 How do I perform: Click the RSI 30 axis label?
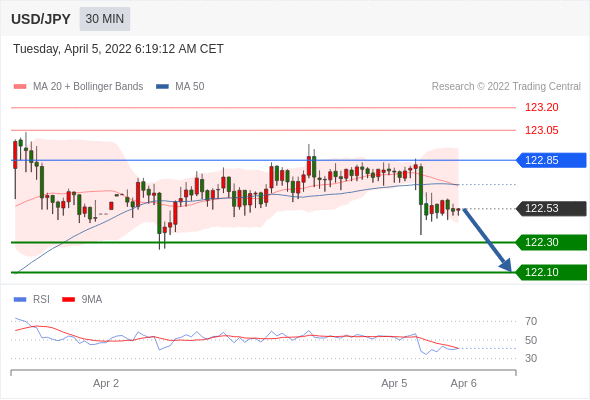(531, 358)
